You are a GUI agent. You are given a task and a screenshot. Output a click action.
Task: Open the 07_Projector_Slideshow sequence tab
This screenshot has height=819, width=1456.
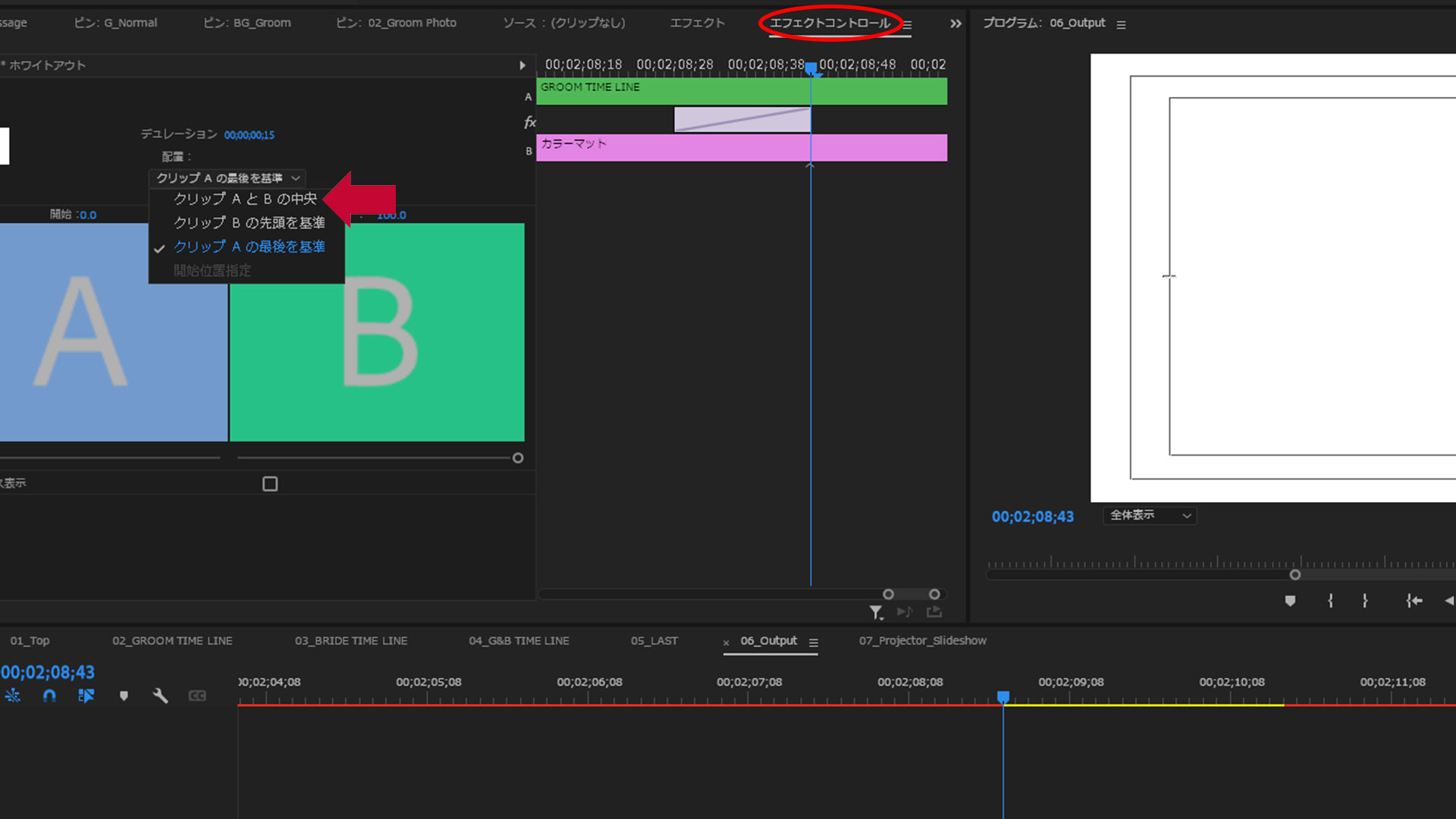tap(922, 641)
